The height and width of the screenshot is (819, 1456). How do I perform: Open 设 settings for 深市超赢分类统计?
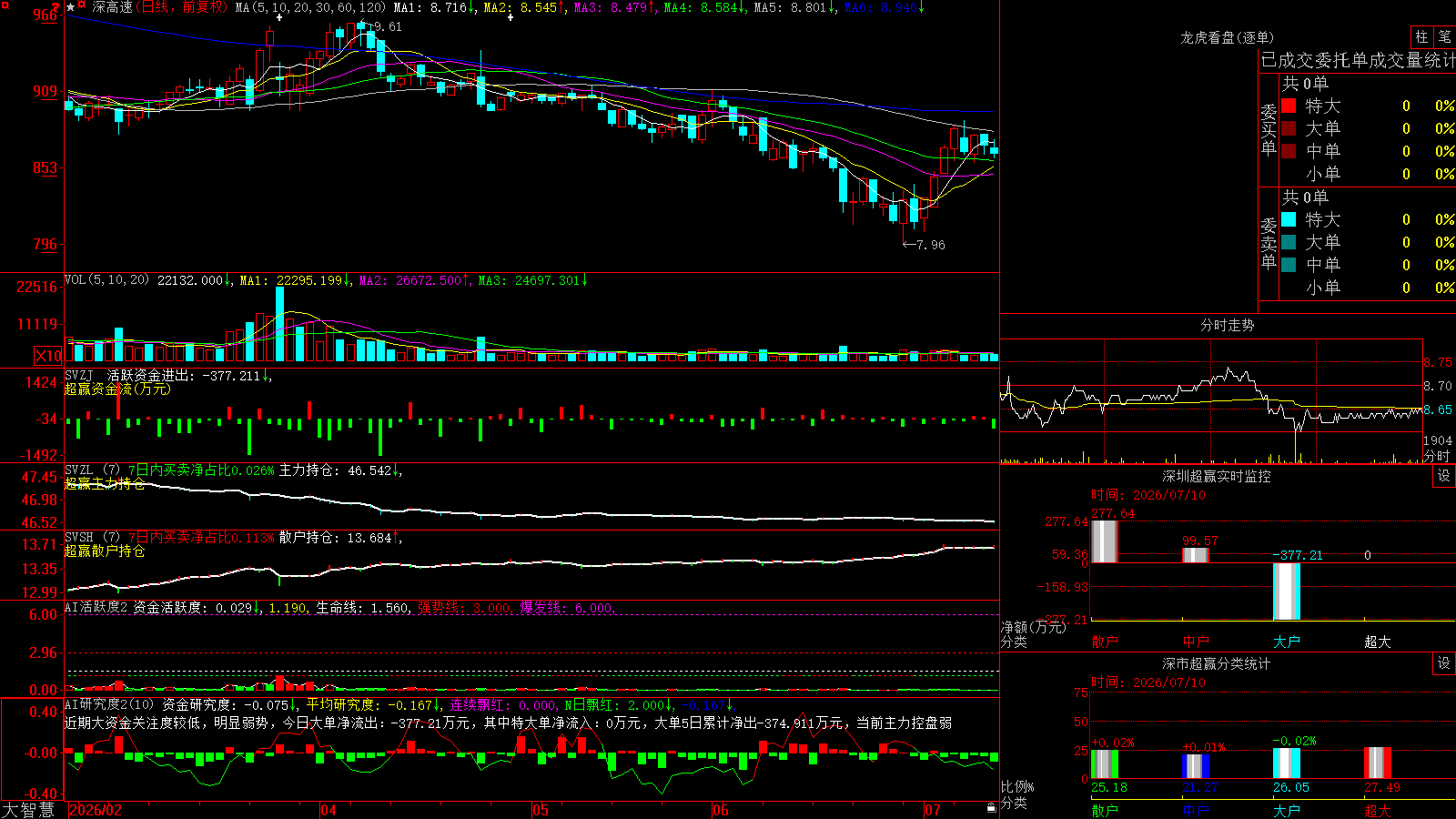[x=1443, y=663]
